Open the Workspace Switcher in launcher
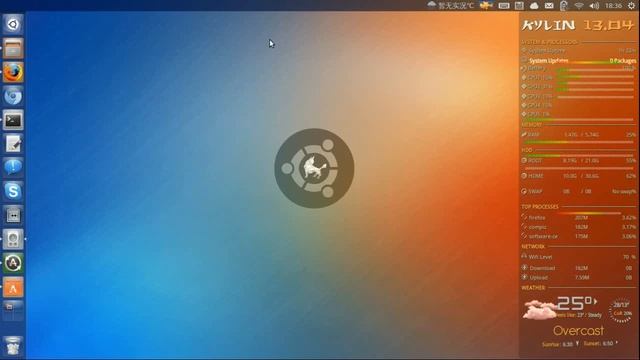640x360 pixels. tap(13, 311)
